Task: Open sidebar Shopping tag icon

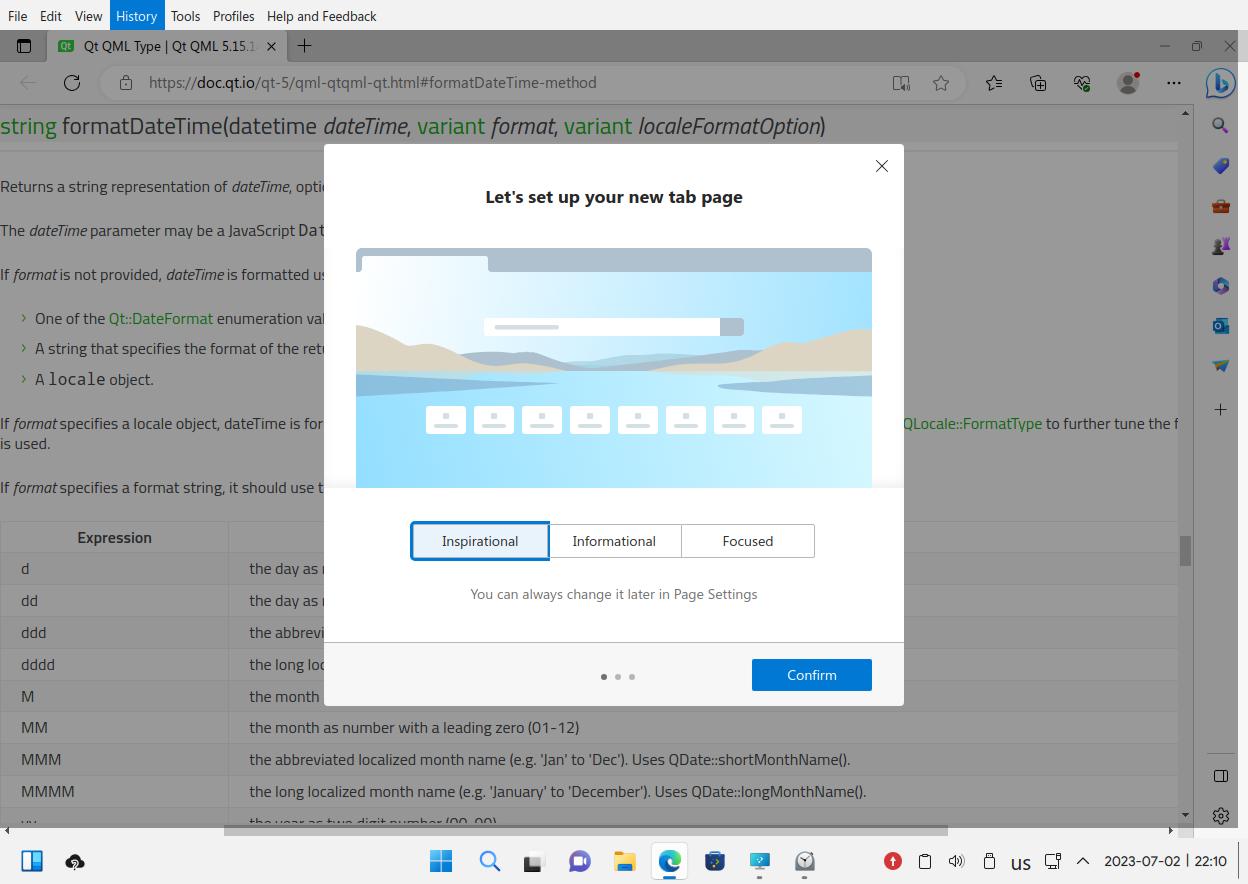Action: click(x=1220, y=166)
